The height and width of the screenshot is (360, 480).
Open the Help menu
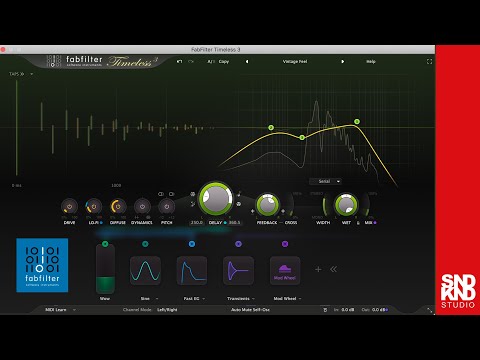pyautogui.click(x=371, y=62)
